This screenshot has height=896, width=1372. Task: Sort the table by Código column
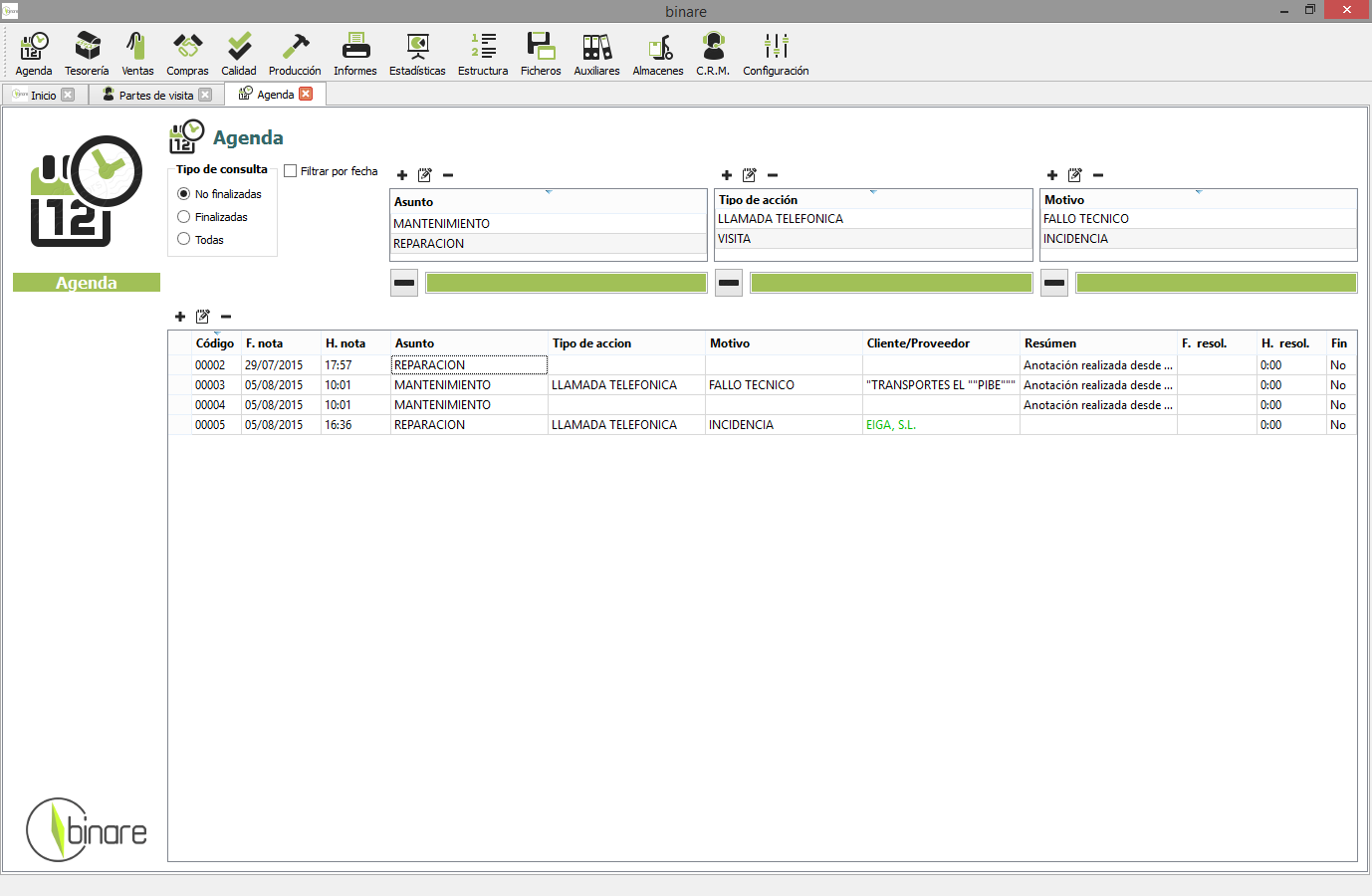[215, 343]
